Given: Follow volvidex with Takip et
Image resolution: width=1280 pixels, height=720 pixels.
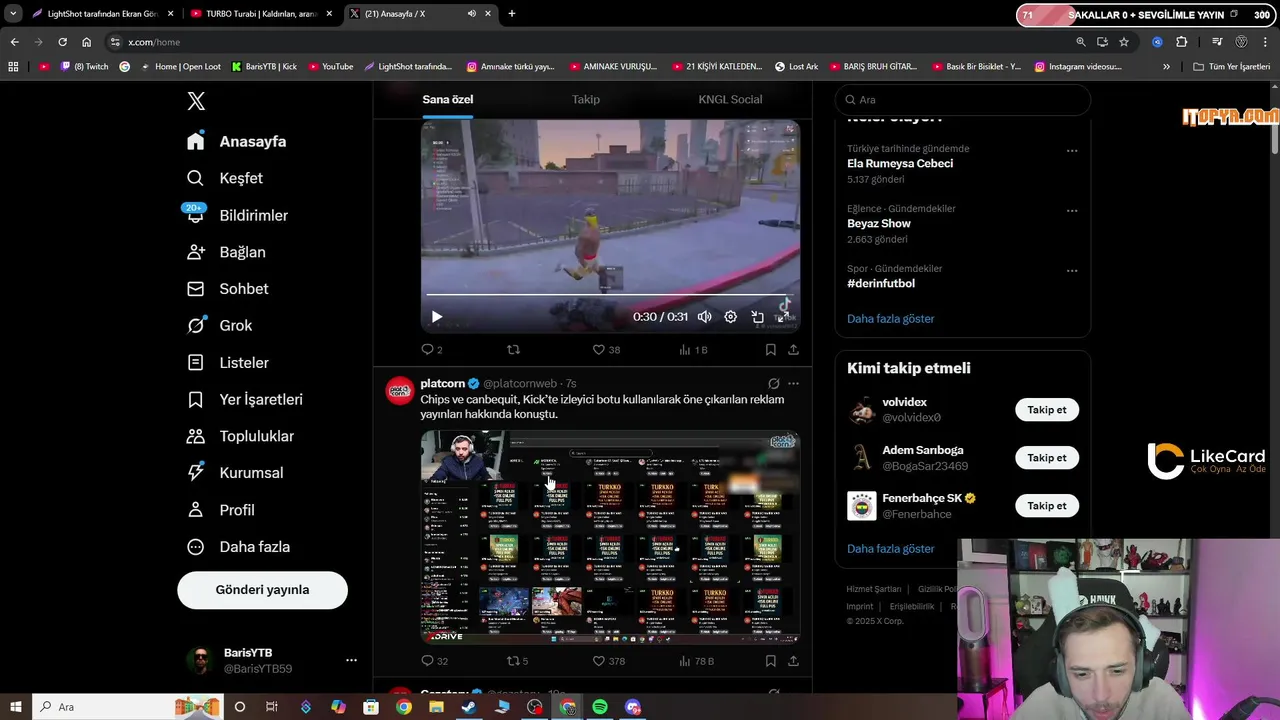Looking at the screenshot, I should click(1047, 410).
